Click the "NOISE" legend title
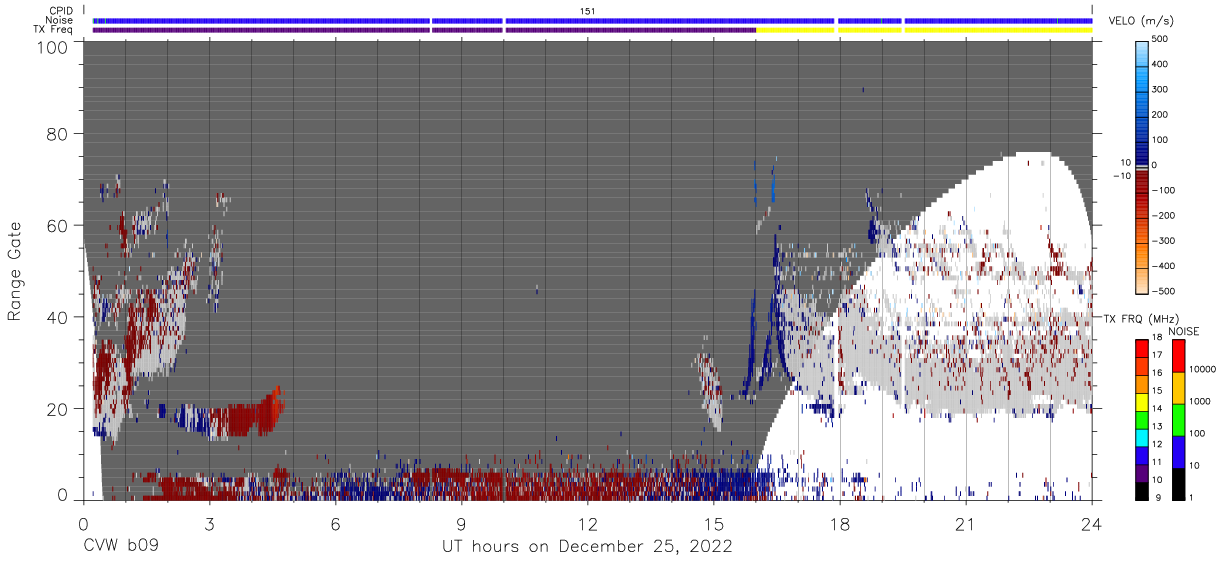 (1184, 332)
